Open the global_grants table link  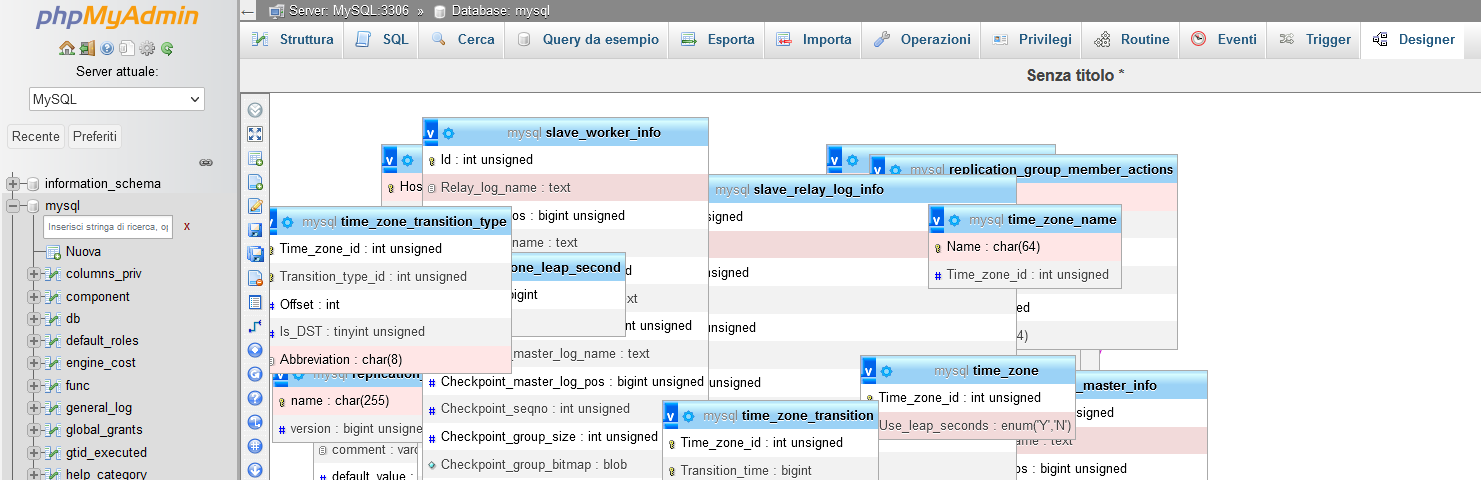pos(104,430)
